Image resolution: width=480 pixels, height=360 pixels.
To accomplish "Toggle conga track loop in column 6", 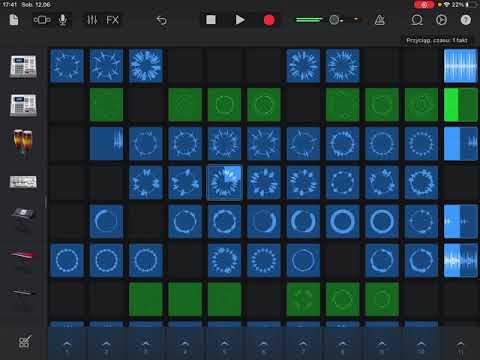I will (x=264, y=144).
